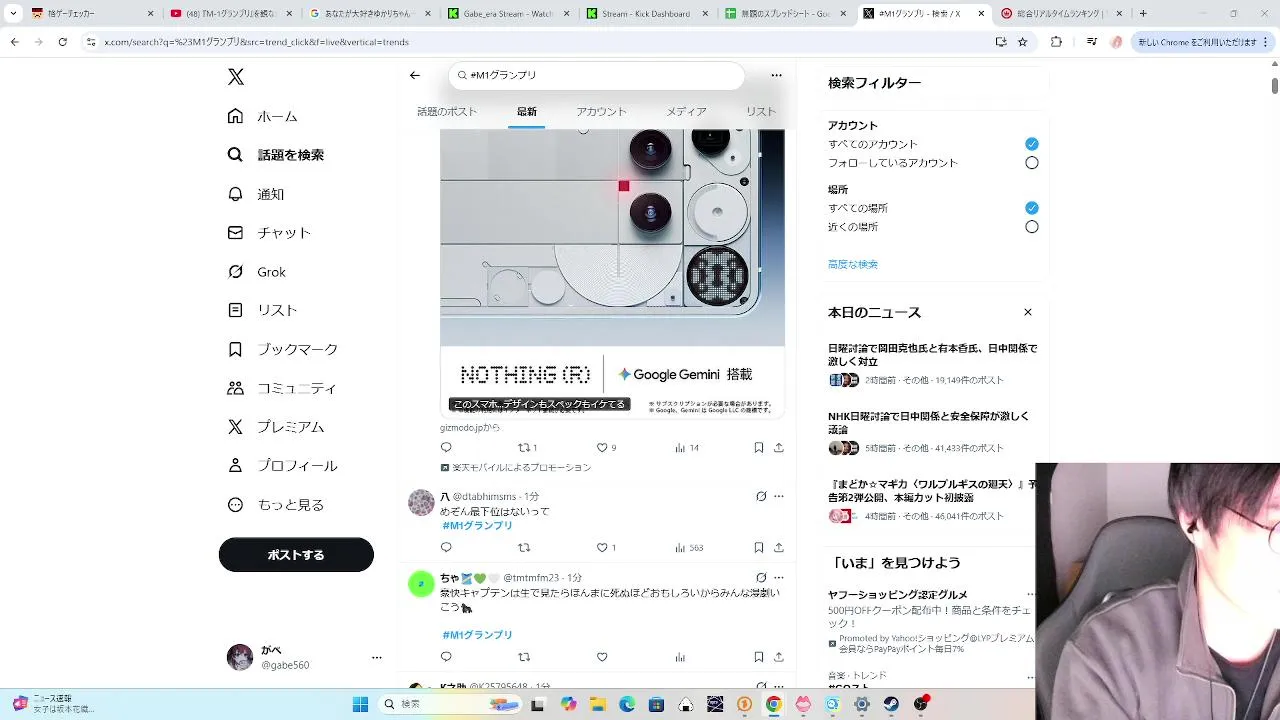The height and width of the screenshot is (720, 1280).
Task: Open Explore (話題を検索) in the sidebar
Action: click(276, 155)
